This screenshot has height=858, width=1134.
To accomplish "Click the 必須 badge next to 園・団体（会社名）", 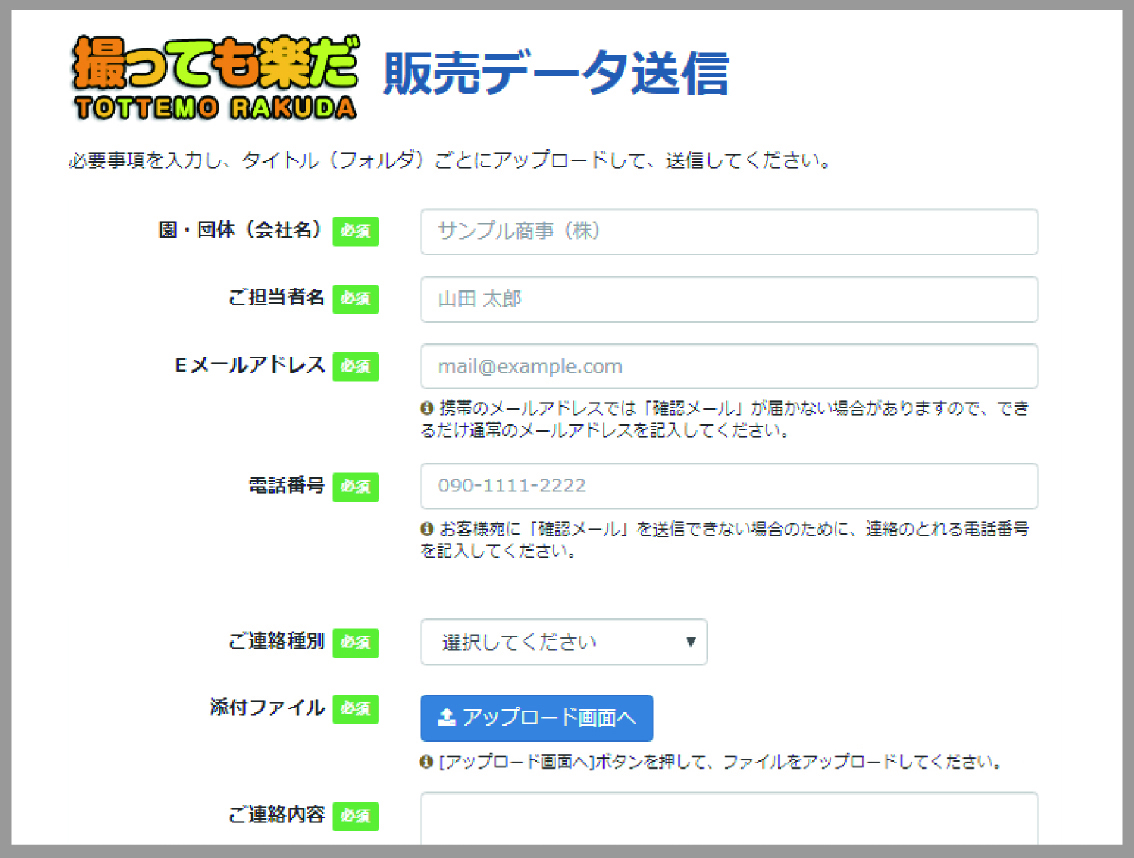I will tap(355, 231).
